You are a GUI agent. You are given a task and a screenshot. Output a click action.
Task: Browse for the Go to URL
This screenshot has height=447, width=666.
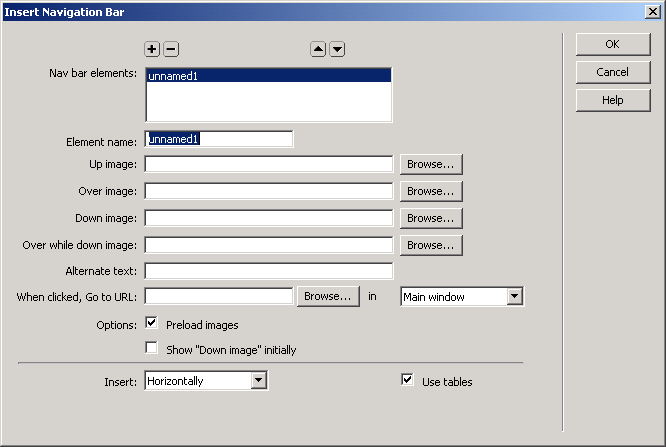pos(328,296)
